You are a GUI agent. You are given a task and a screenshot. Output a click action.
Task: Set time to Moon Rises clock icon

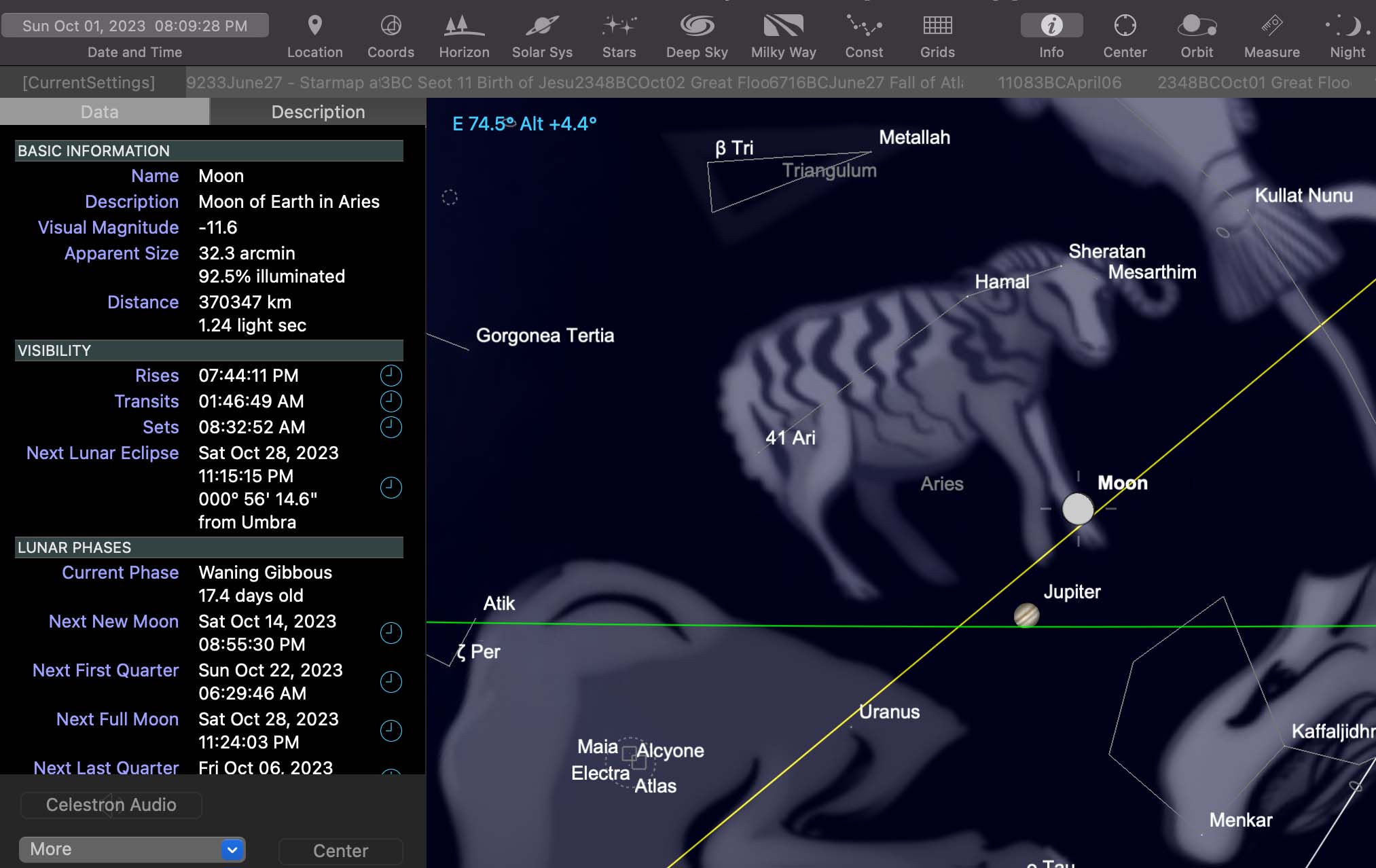click(391, 376)
